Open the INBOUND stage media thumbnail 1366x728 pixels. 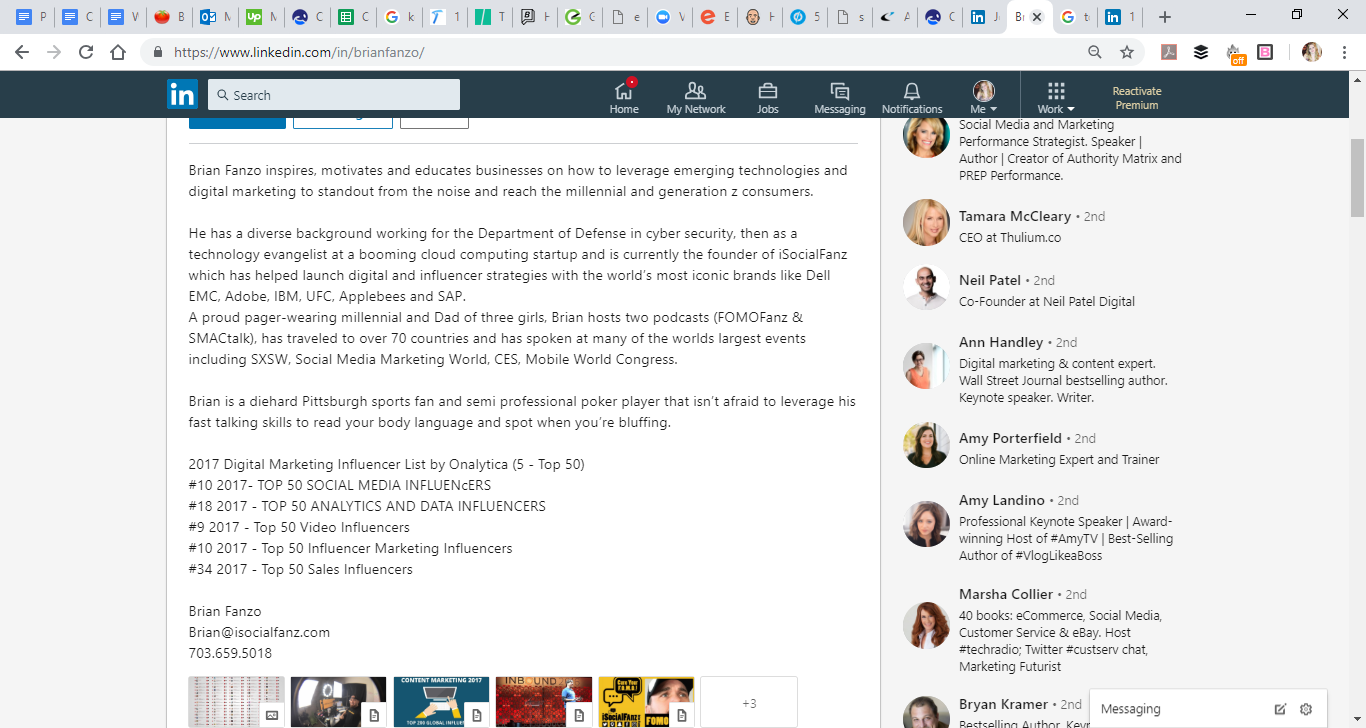pyautogui.click(x=544, y=702)
